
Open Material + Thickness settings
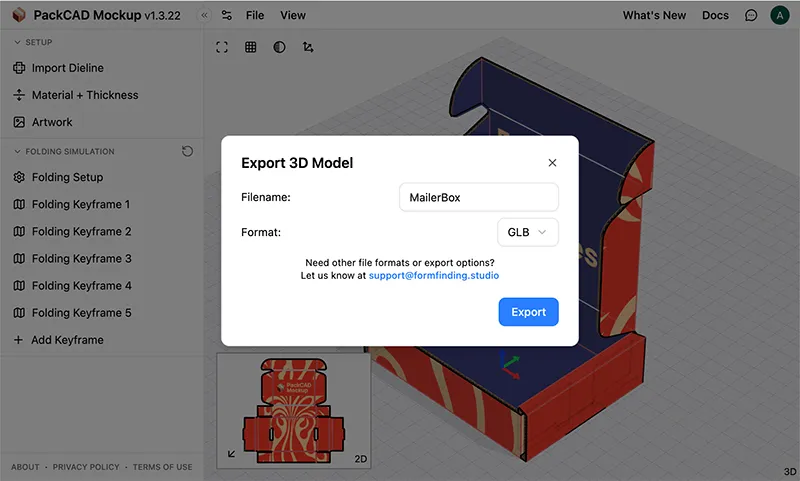coord(85,95)
